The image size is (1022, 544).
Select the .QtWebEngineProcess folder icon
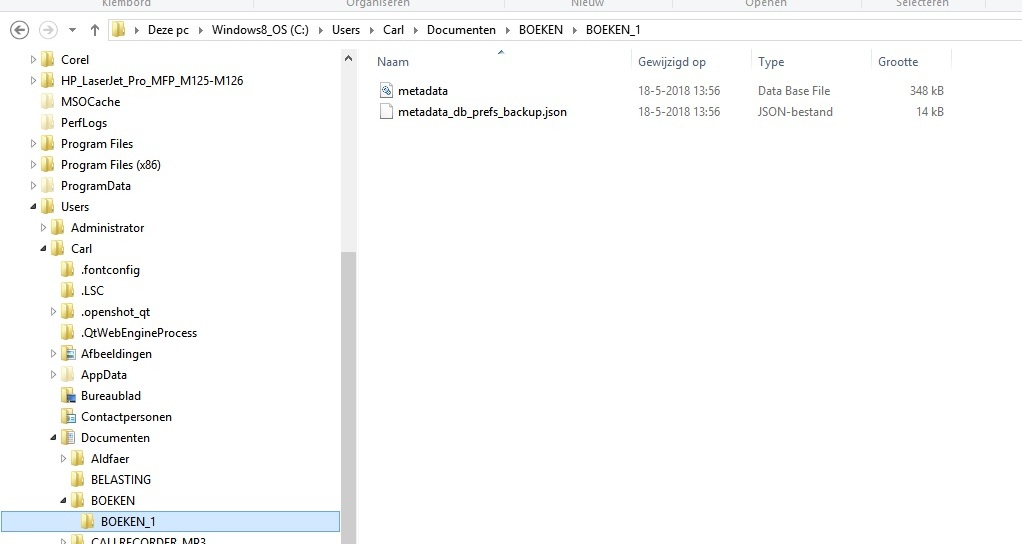(x=68, y=333)
